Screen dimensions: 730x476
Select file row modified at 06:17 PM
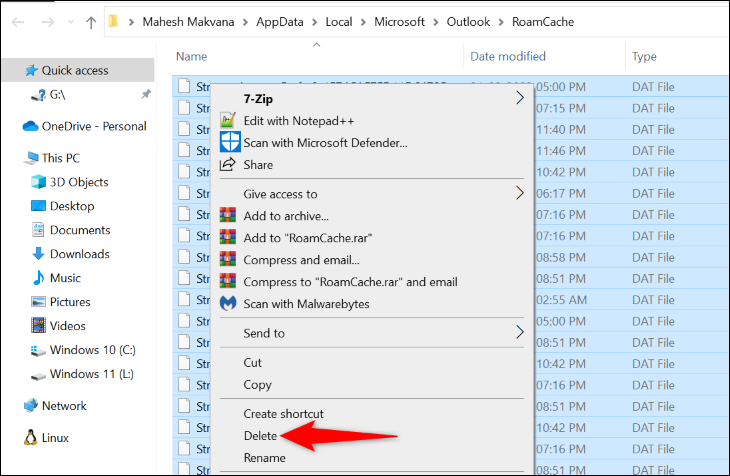(450, 193)
